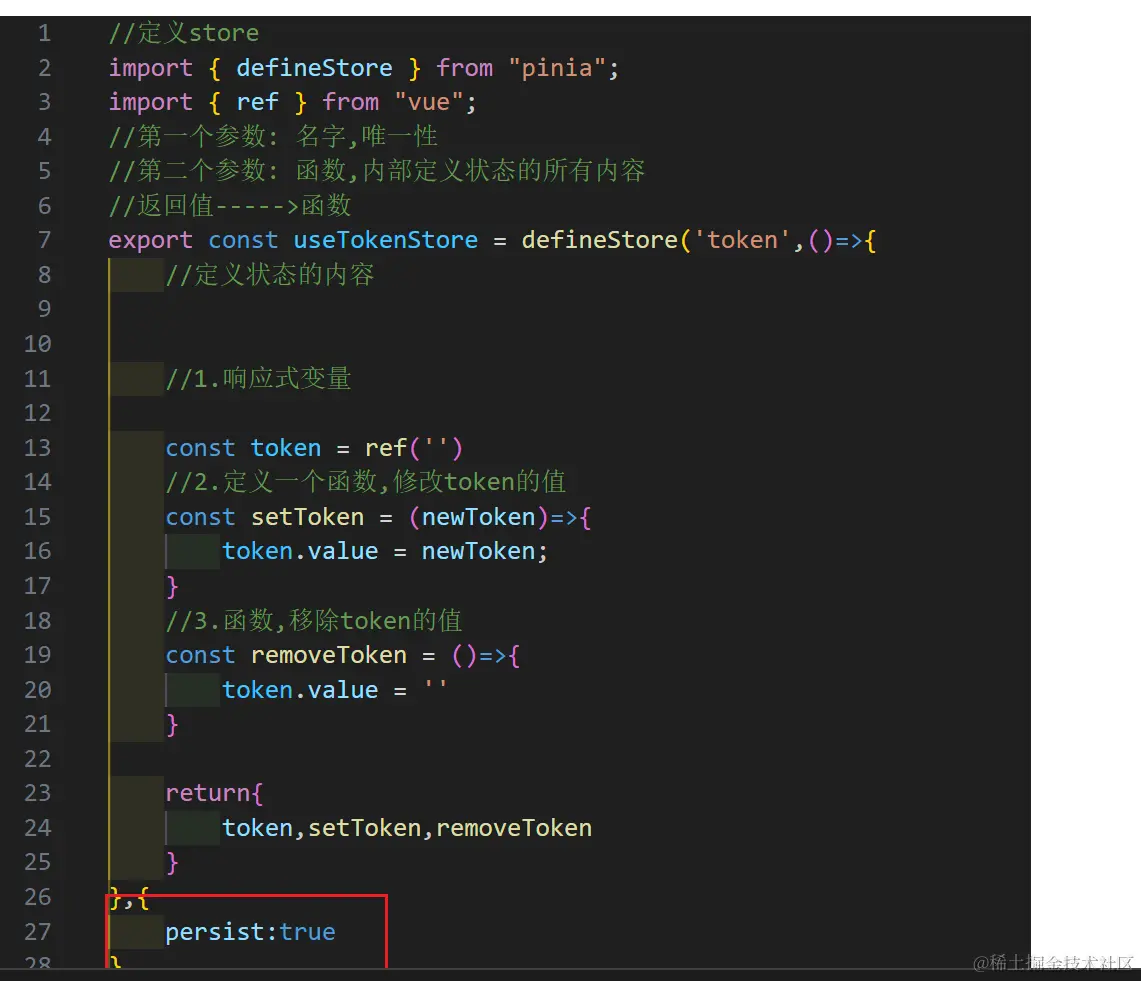Click the comment '//第二个参数: 函数,内部定义状态的所有内容'
1141x981 pixels.
click(x=376, y=170)
